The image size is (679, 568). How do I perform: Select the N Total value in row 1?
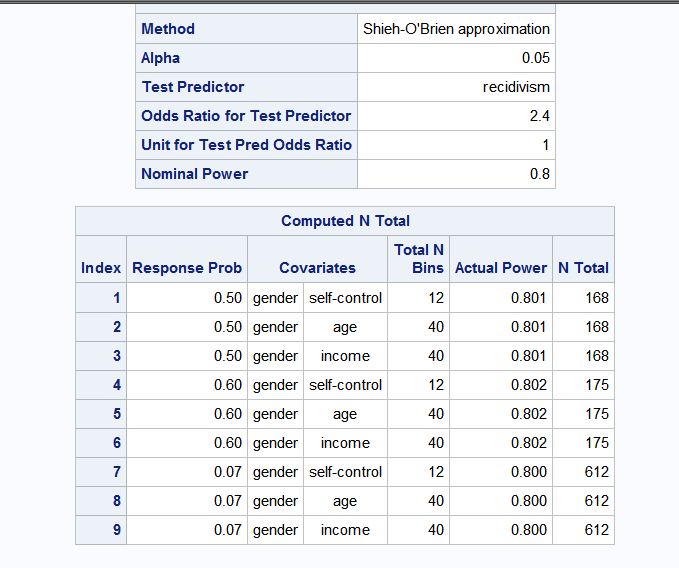(596, 298)
